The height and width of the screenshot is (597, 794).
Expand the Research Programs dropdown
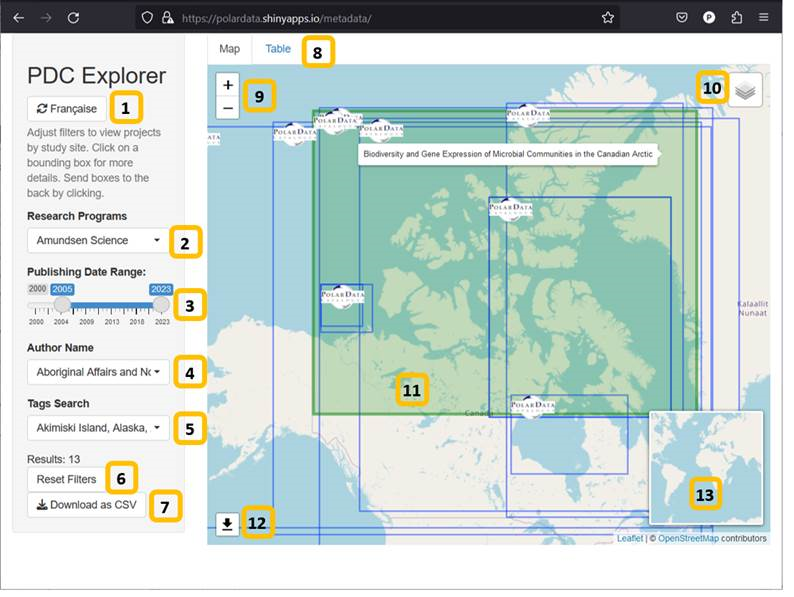pyautogui.click(x=98, y=240)
